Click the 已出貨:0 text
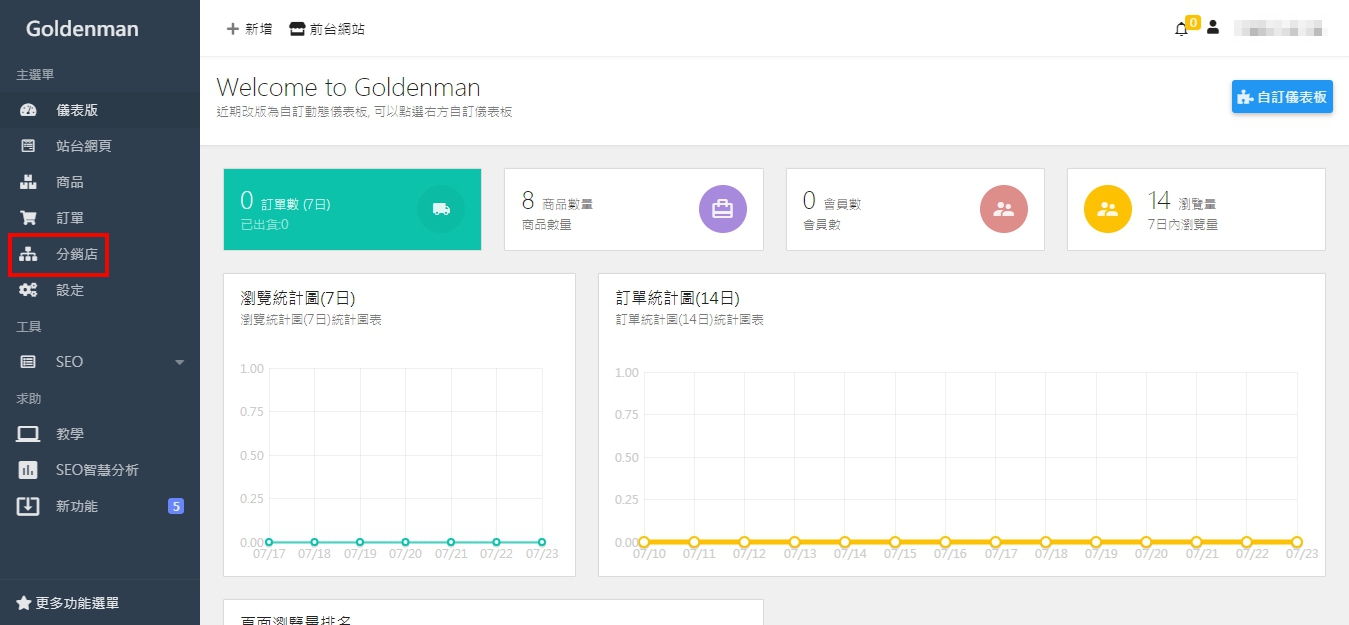The height and width of the screenshot is (625, 1349). pos(265,224)
